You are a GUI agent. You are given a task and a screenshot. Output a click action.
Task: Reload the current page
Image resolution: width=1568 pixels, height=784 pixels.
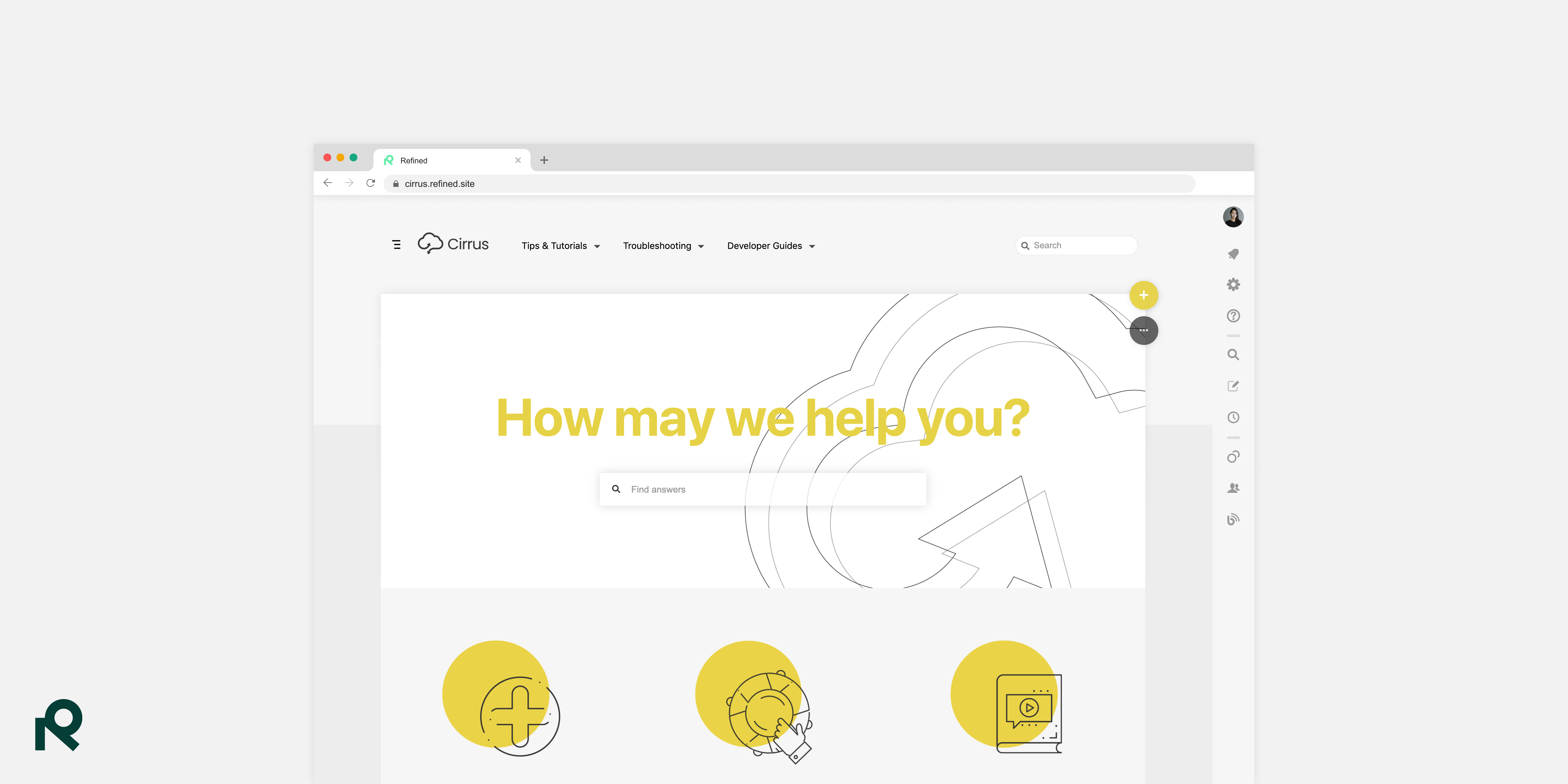coord(371,183)
